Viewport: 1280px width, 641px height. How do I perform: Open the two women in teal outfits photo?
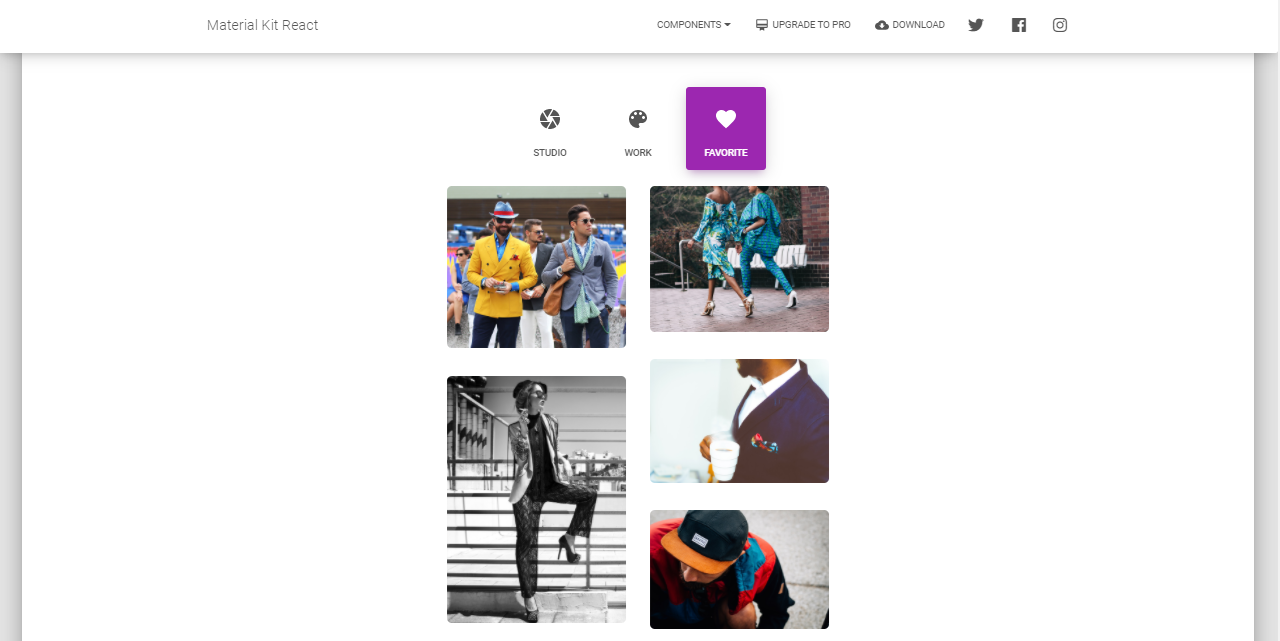tap(739, 259)
